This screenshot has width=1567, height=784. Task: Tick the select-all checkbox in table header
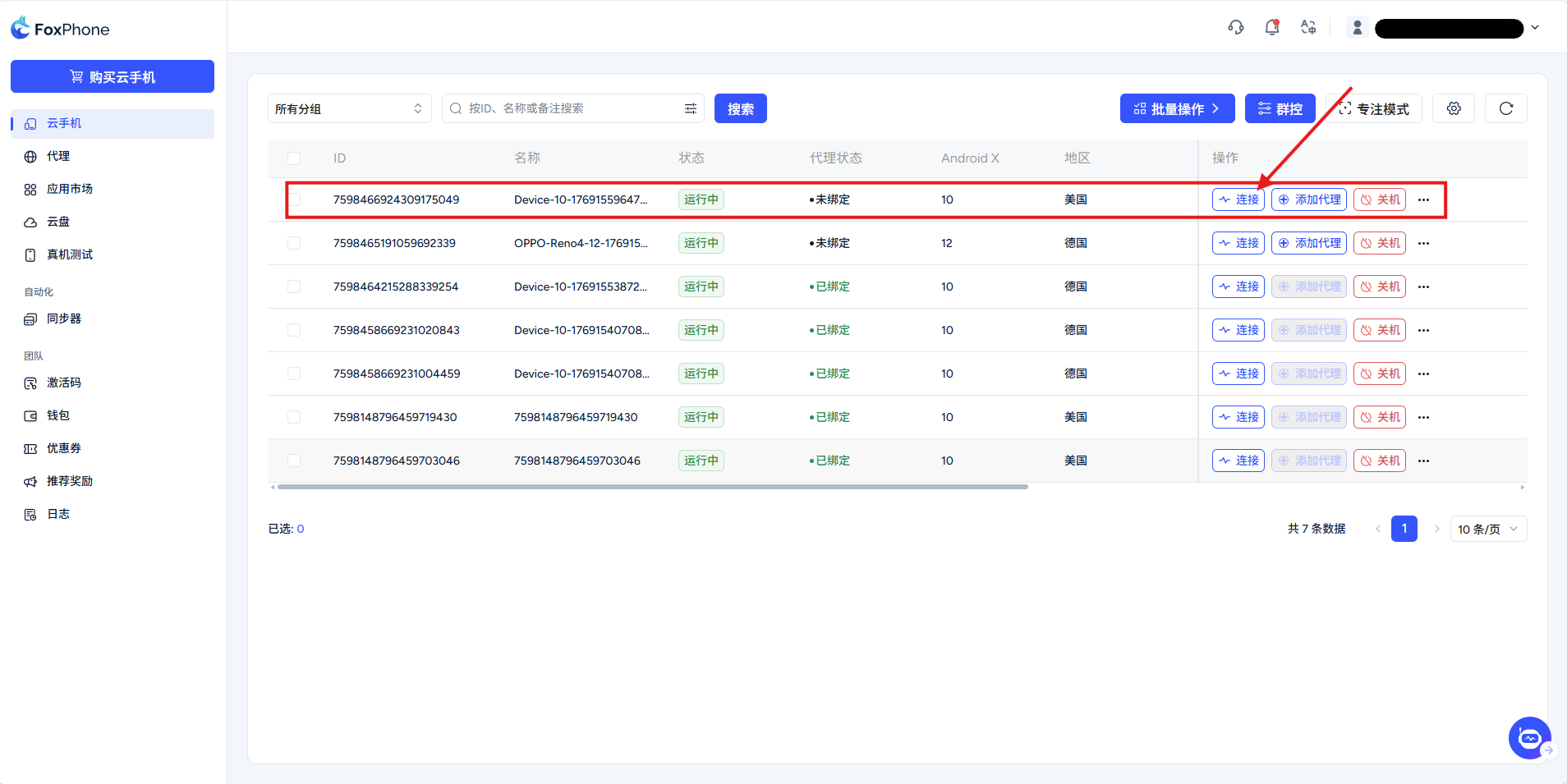pyautogui.click(x=294, y=158)
